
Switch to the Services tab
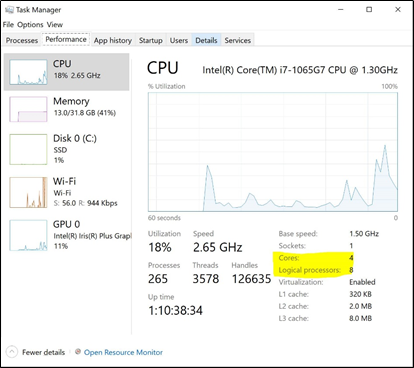click(238, 40)
